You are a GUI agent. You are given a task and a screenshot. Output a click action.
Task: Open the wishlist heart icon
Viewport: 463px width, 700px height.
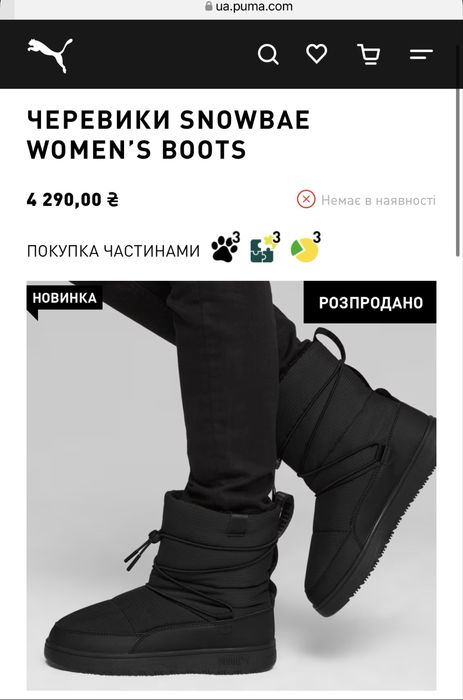[317, 54]
